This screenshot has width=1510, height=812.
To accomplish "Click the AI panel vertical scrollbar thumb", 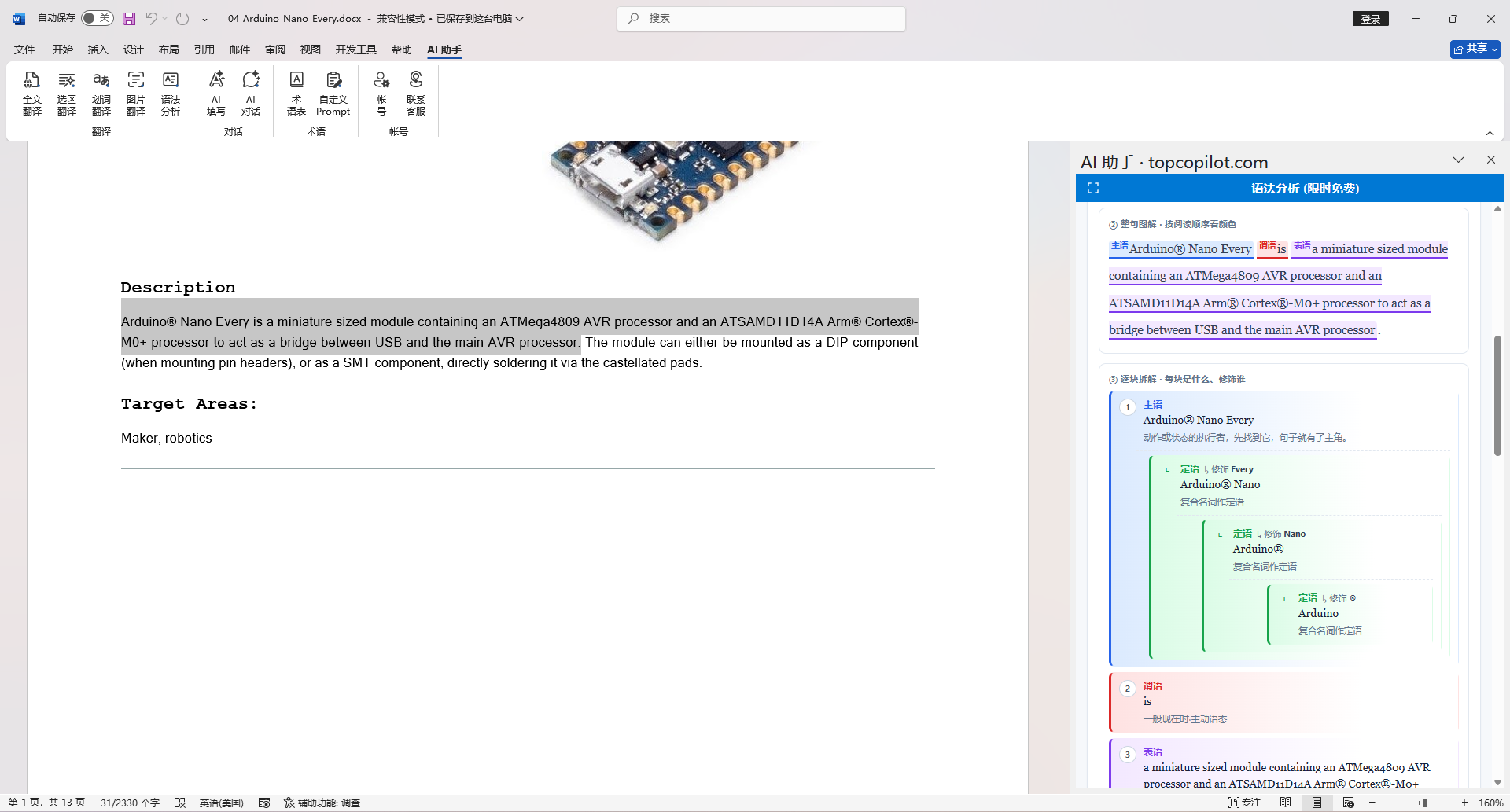I will pos(1497,395).
